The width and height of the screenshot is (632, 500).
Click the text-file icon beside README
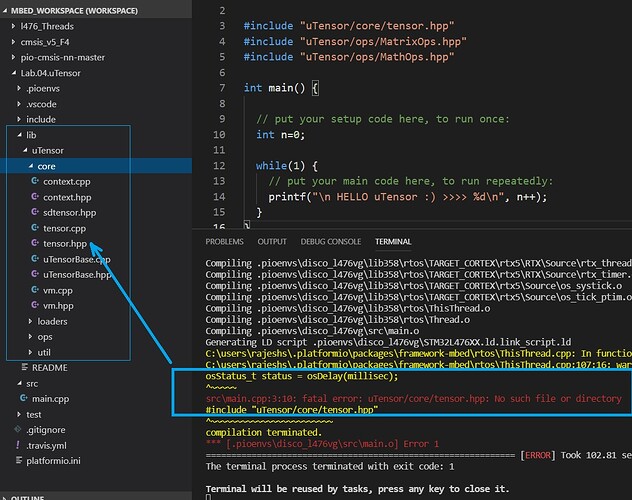tap(25, 367)
